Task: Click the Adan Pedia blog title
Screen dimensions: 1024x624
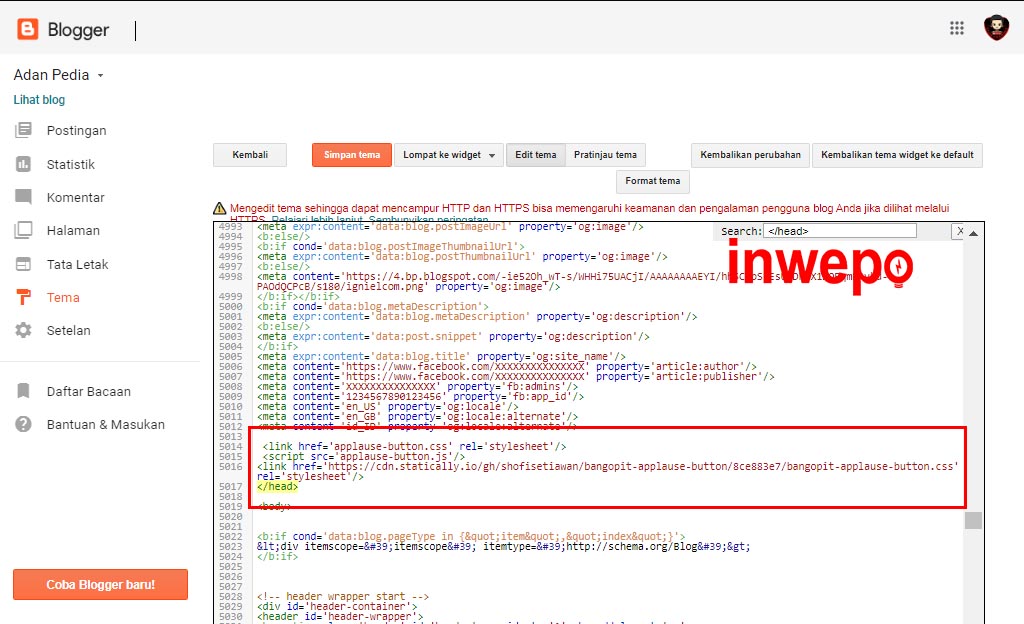Action: 52,75
